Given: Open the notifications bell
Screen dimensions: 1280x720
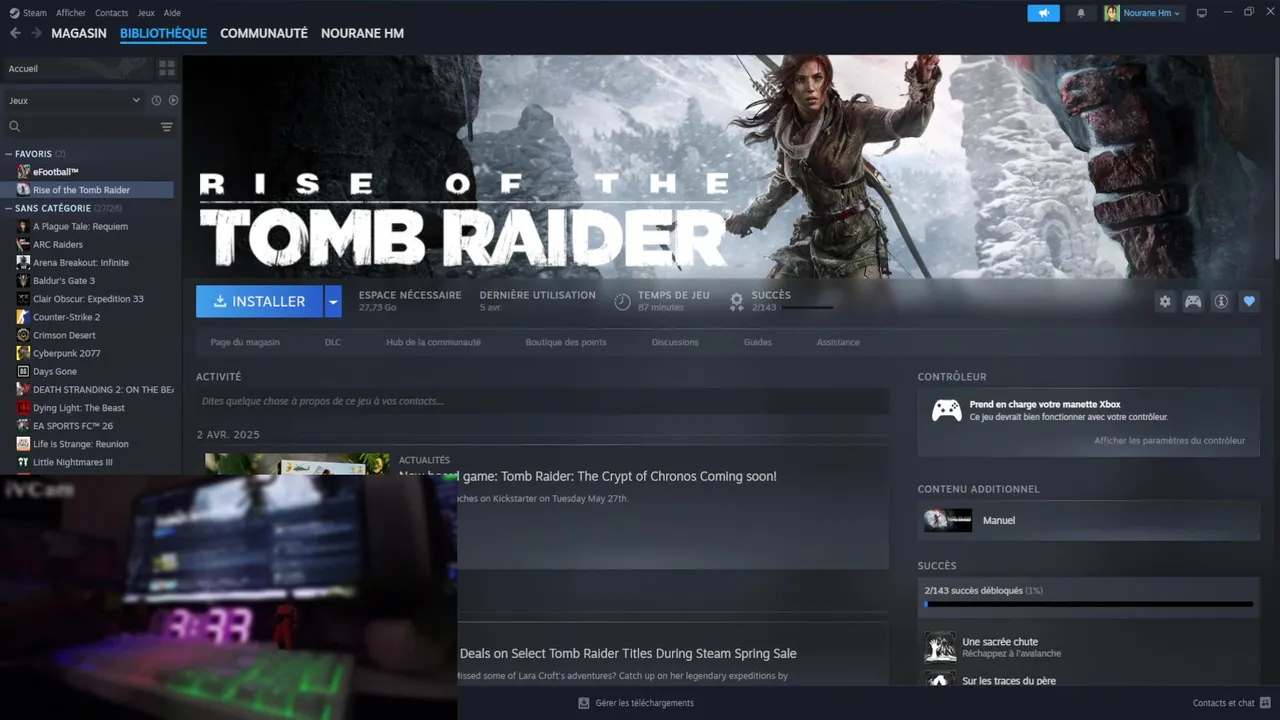Looking at the screenshot, I should (x=1081, y=13).
